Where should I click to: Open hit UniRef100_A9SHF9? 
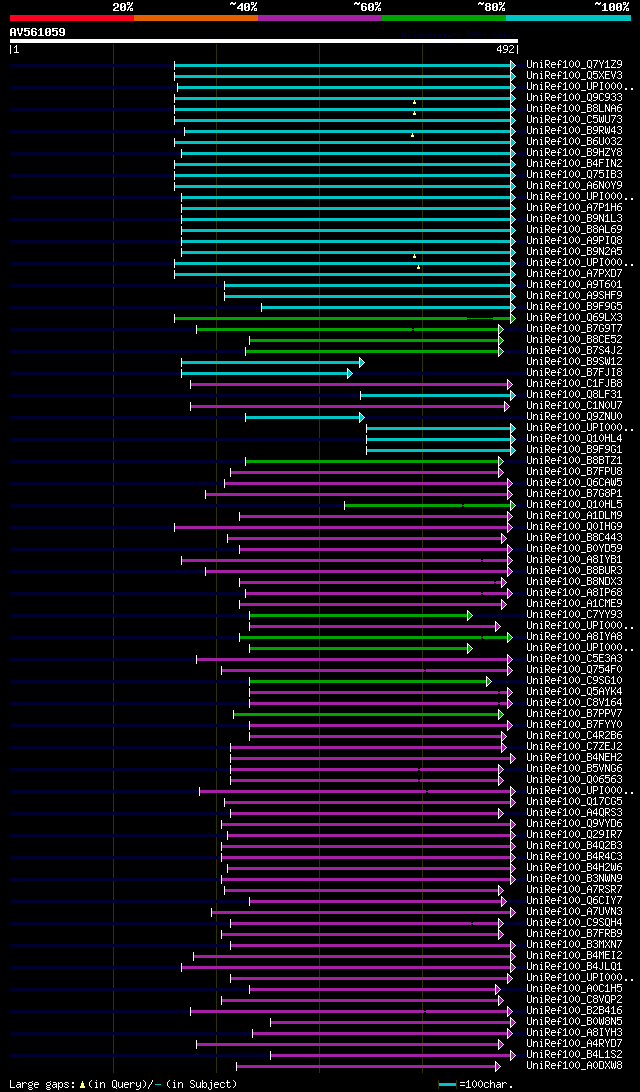point(575,296)
